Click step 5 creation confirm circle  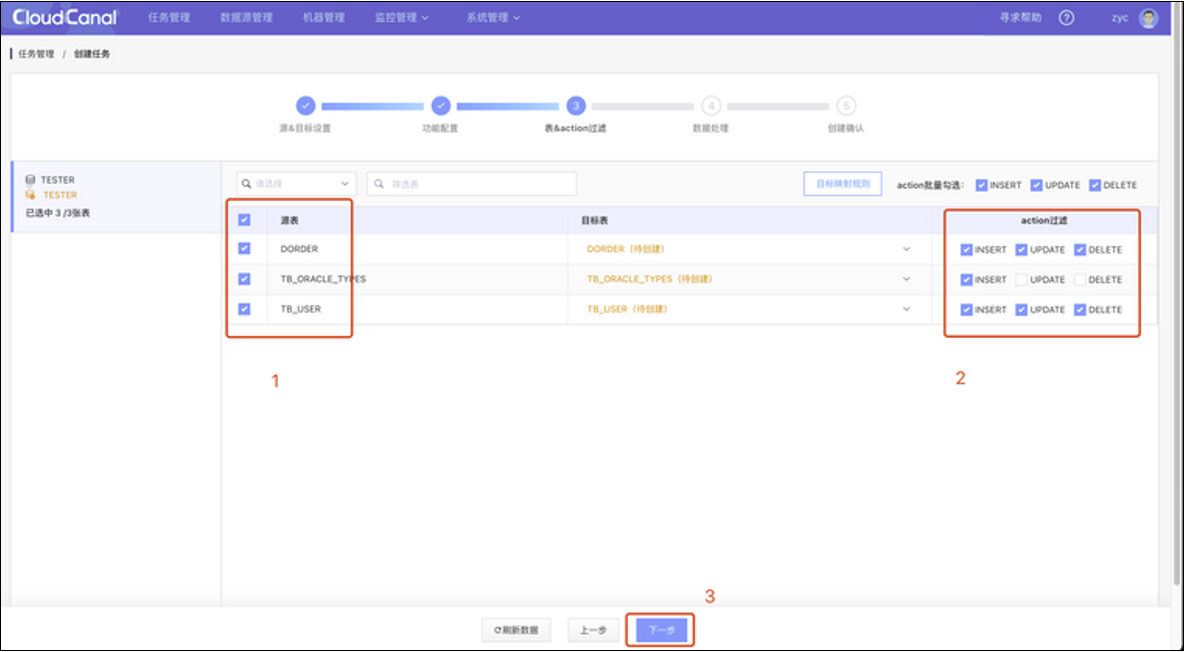[846, 106]
